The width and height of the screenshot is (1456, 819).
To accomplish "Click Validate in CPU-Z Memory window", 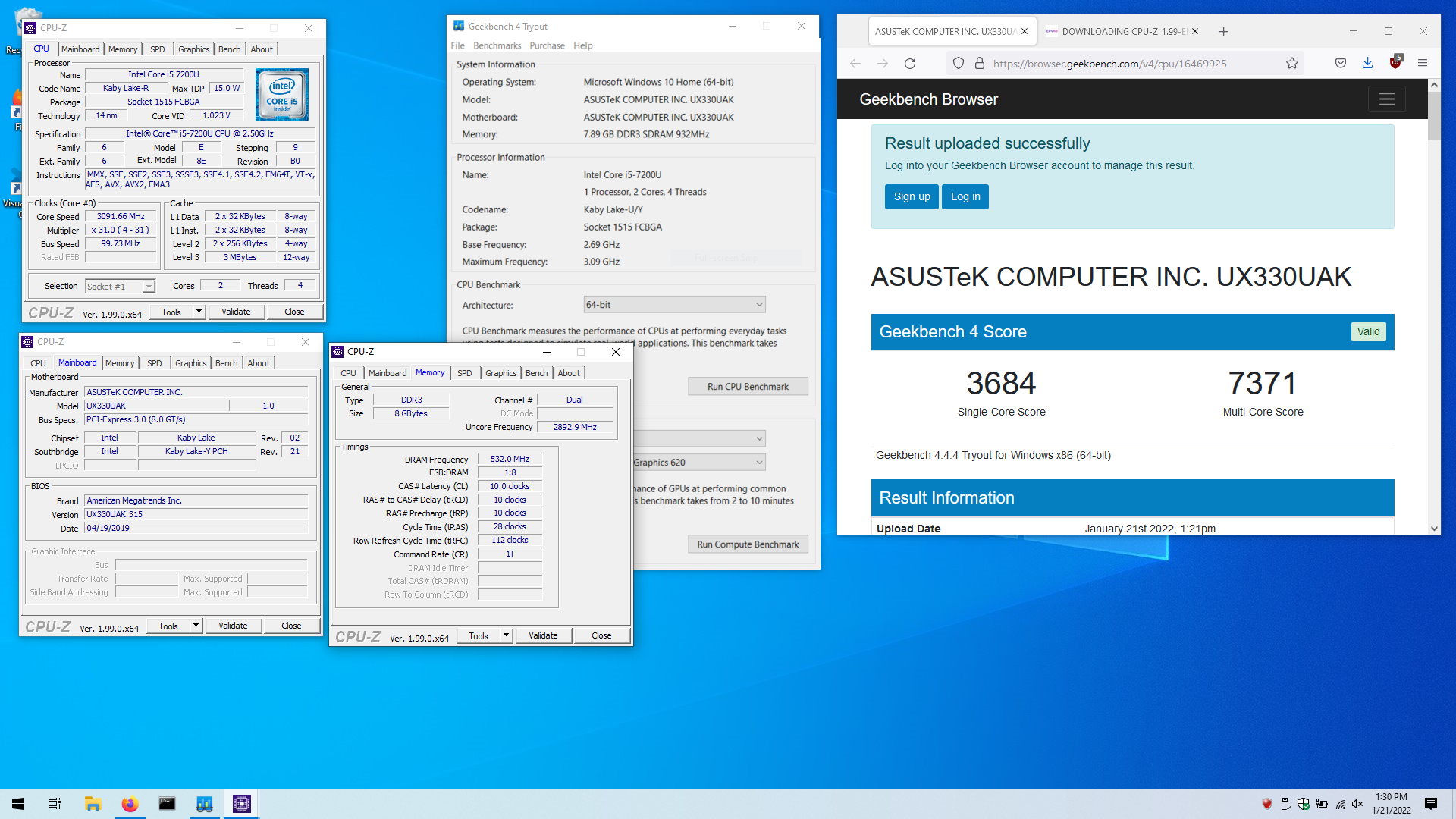I will click(543, 635).
